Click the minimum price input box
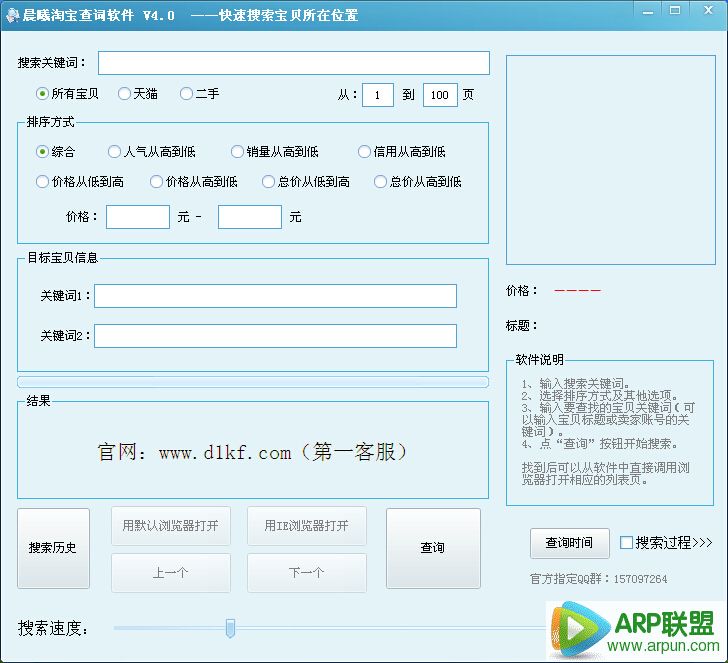Viewport: 728px width, 663px height. [138, 217]
